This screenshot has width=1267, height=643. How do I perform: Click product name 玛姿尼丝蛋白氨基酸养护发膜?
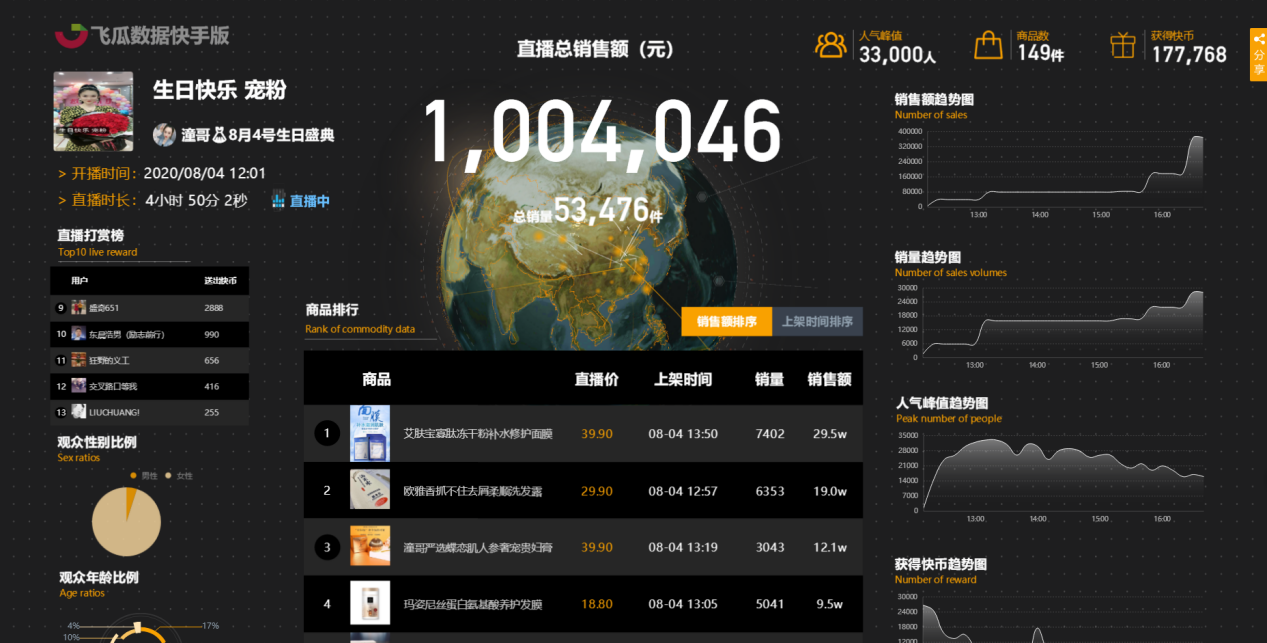(473, 604)
